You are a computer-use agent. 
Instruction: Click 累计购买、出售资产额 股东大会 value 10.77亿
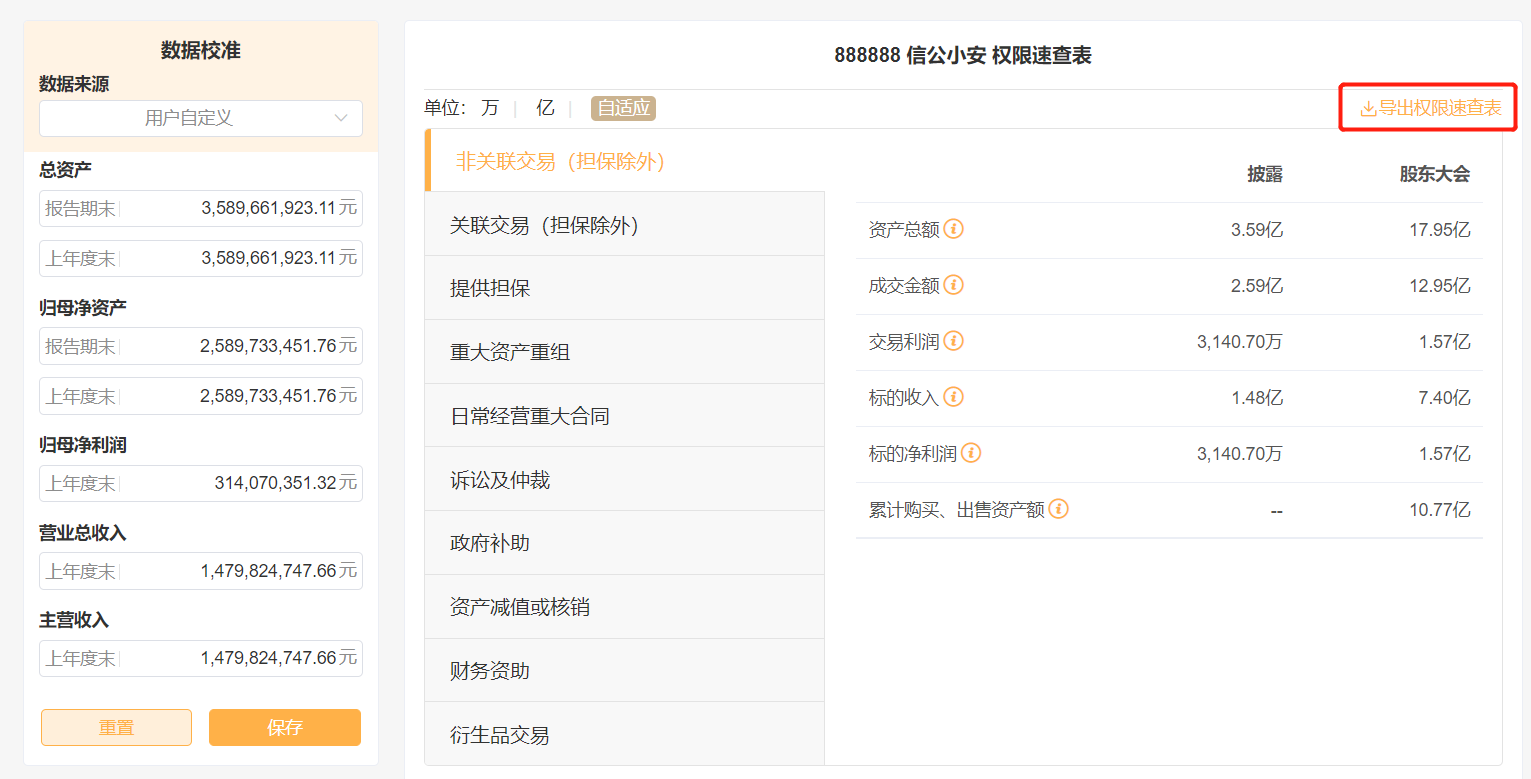tap(1440, 510)
